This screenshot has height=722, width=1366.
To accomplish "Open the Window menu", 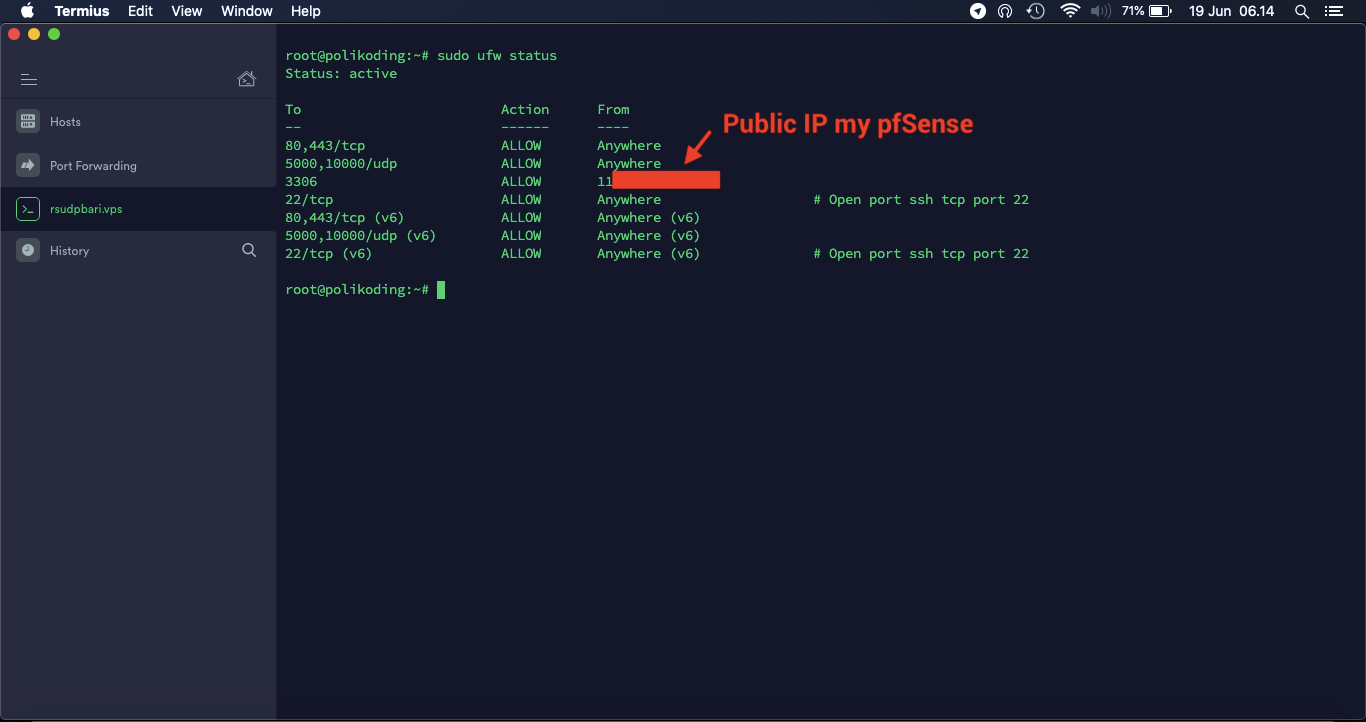I will pos(247,11).
